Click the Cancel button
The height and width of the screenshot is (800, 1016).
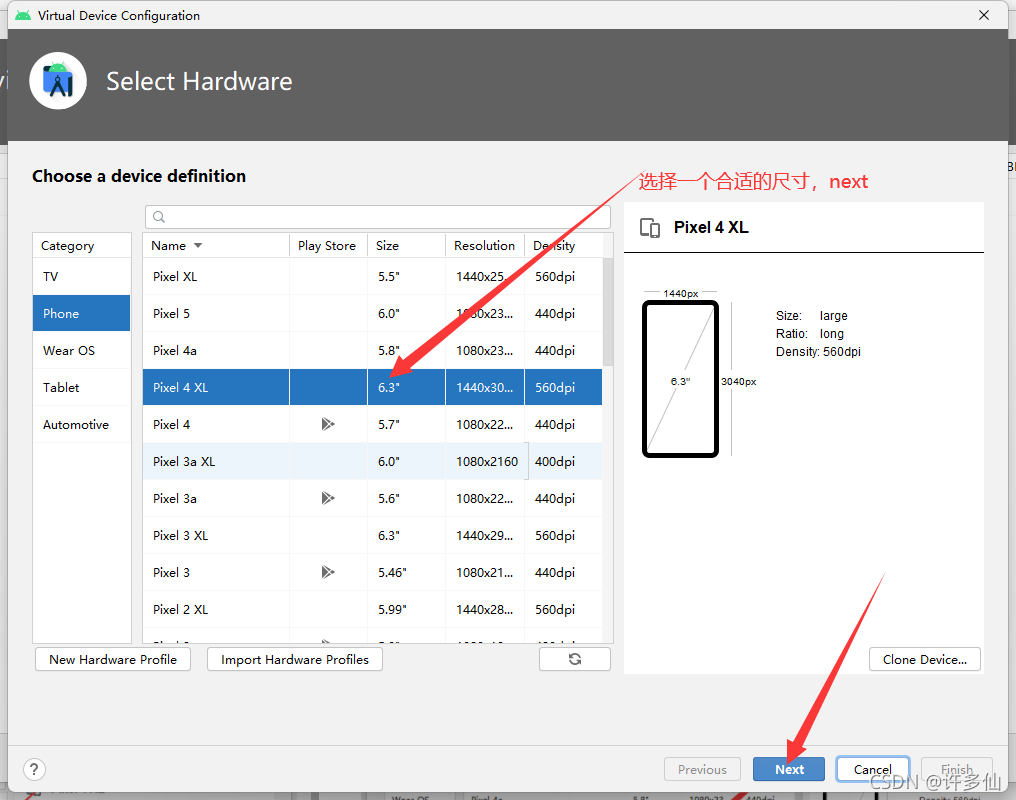pos(872,769)
